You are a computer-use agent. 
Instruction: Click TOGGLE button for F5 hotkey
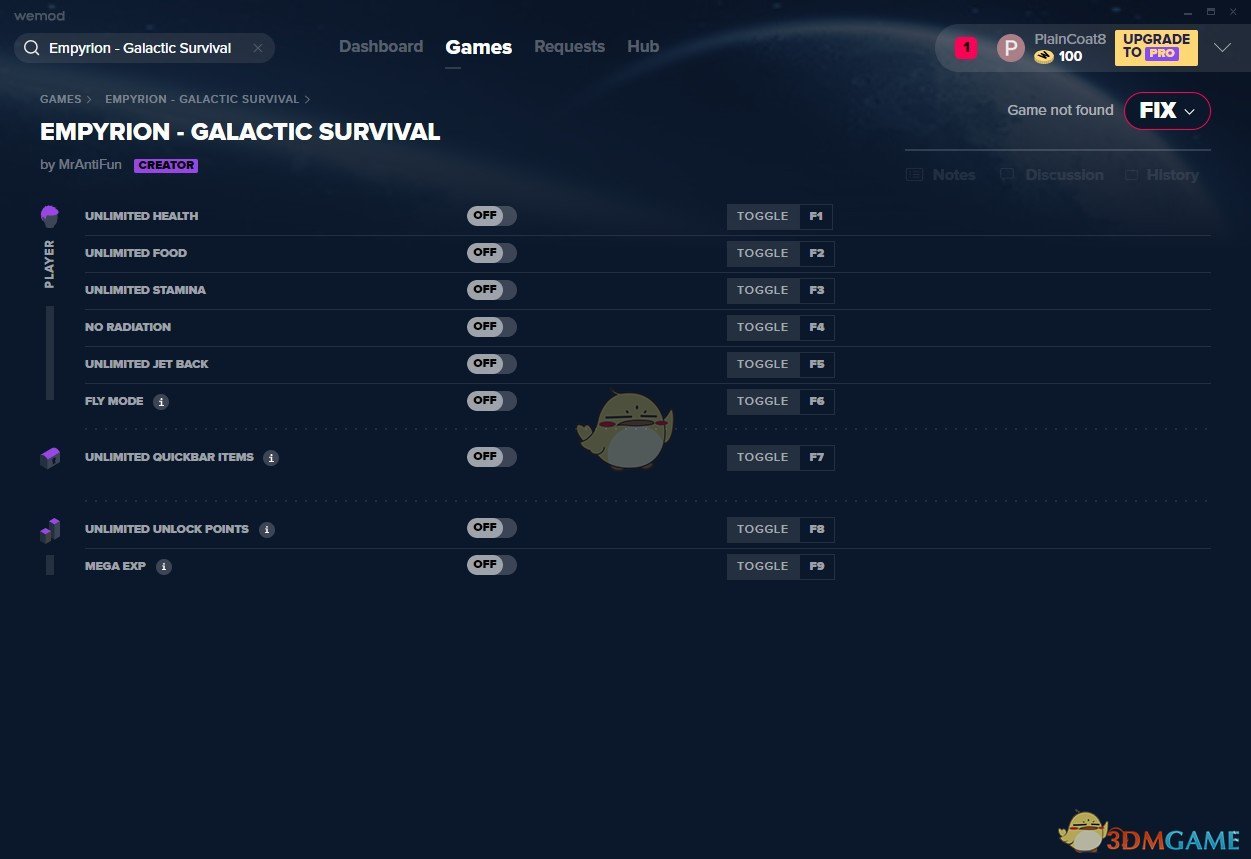(763, 365)
